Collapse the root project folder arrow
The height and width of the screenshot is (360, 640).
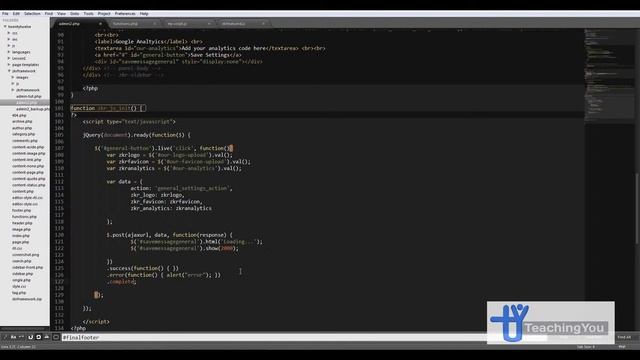coord(5,27)
